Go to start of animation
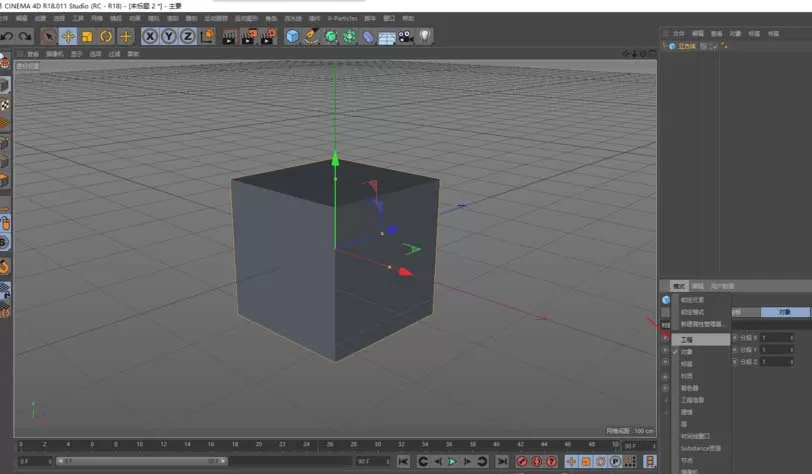This screenshot has height=474, width=812. click(x=403, y=461)
